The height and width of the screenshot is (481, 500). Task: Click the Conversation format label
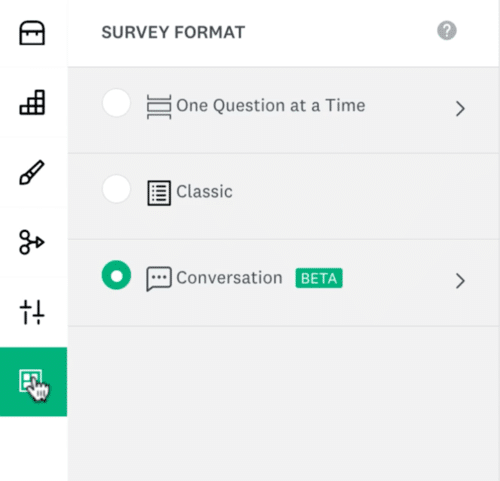(x=229, y=278)
